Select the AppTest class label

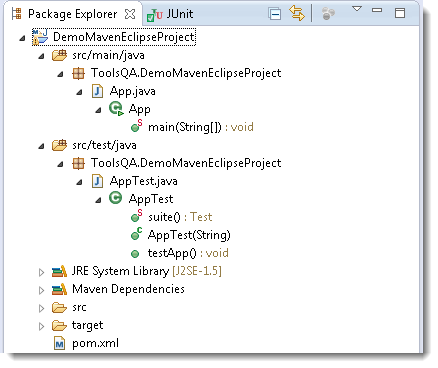tap(151, 200)
